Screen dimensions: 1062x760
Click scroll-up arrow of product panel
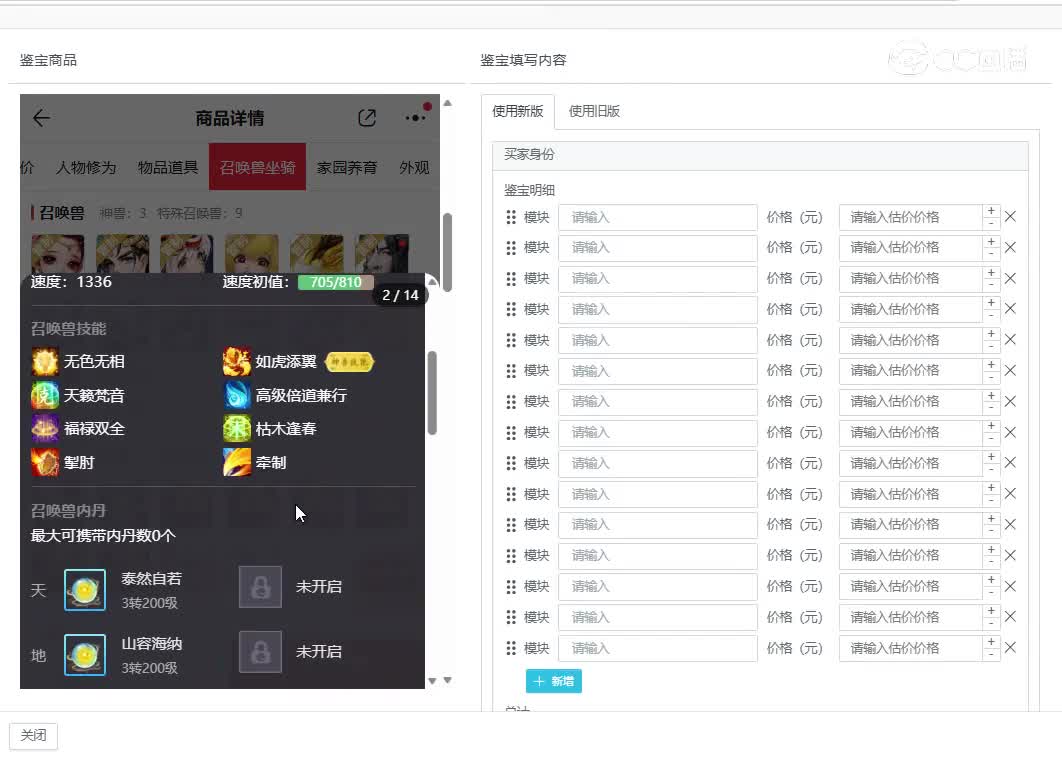tap(448, 104)
